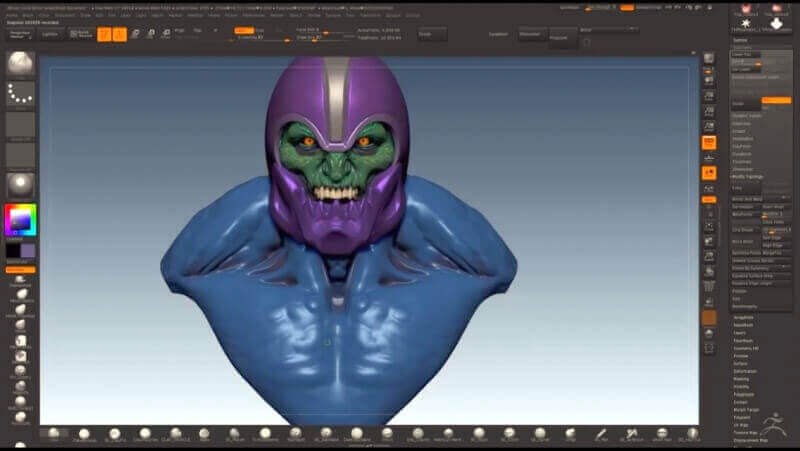Open the empty alpha slot

click(20, 126)
